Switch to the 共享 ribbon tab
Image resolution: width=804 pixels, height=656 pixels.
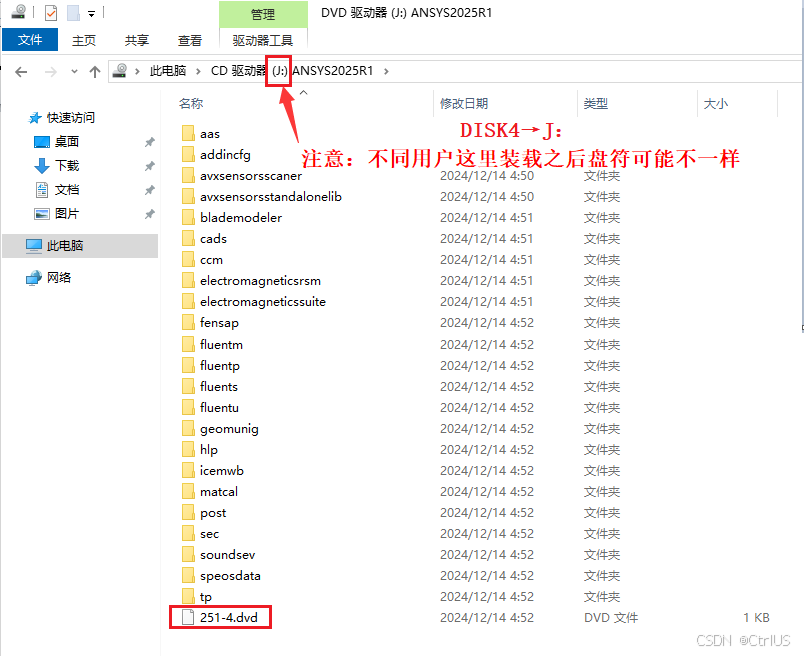136,41
